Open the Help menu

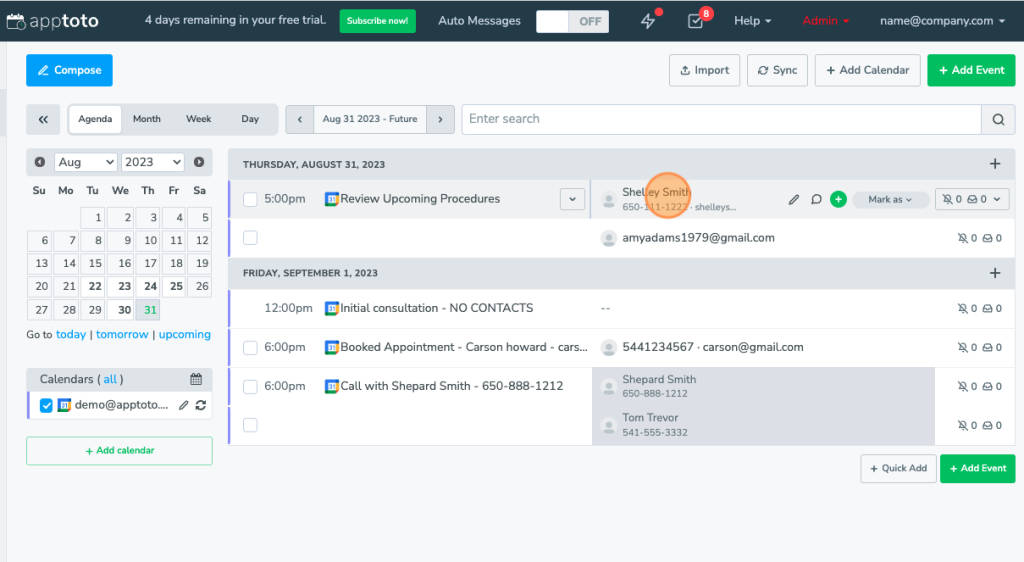752,21
